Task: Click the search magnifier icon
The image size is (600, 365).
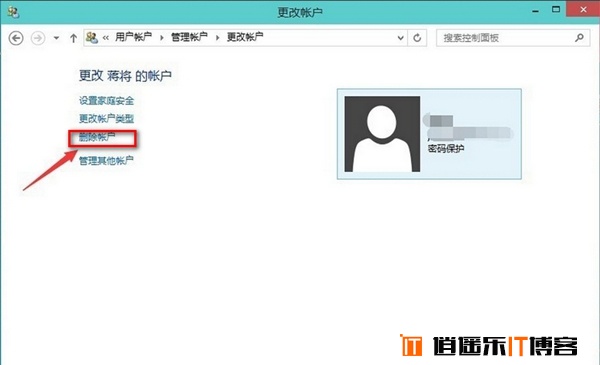Action: [579, 37]
